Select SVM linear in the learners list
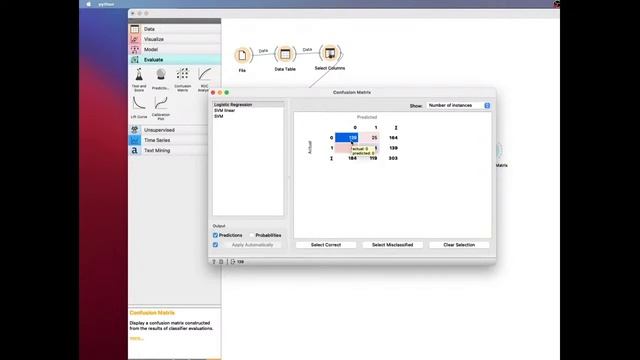 click(248, 110)
